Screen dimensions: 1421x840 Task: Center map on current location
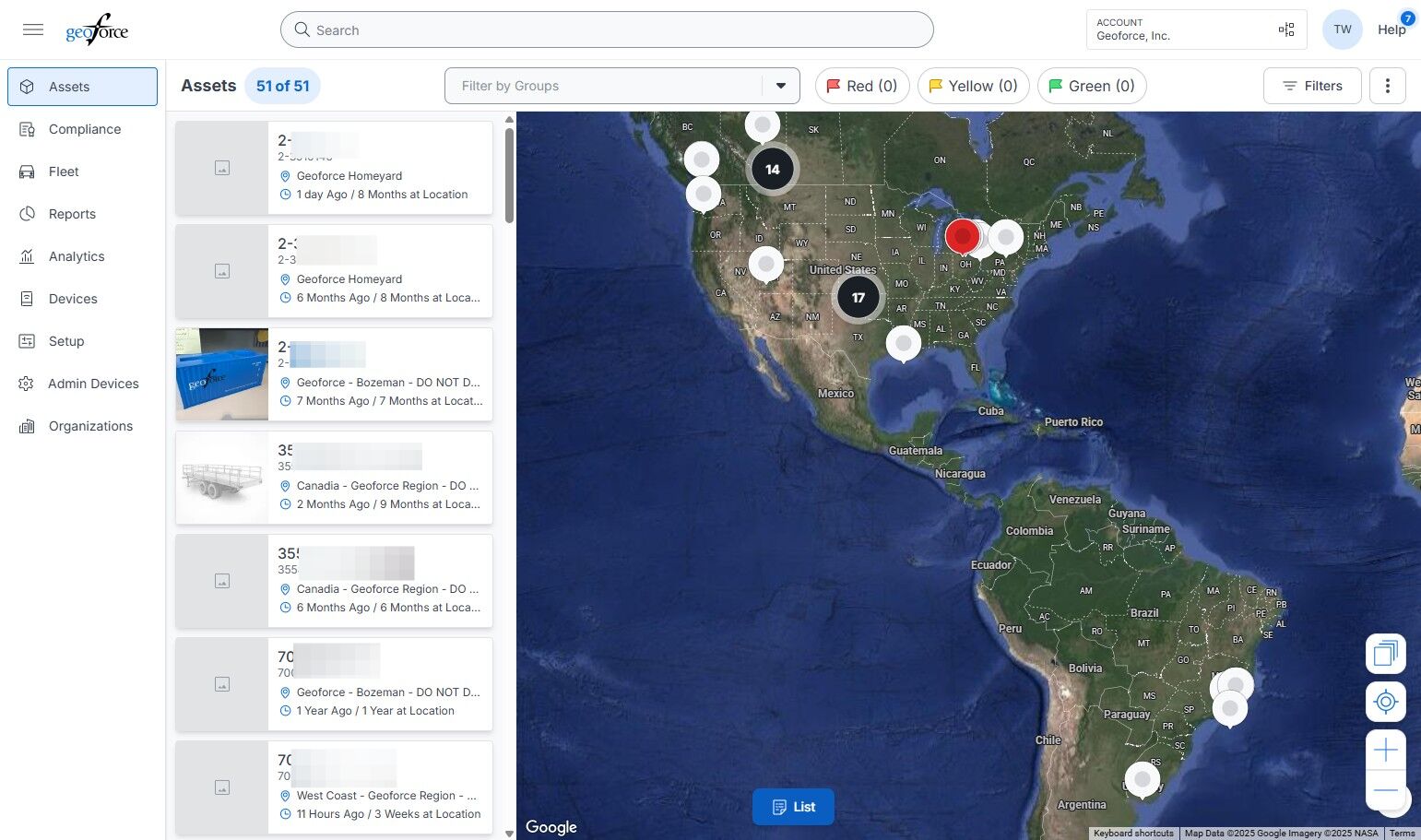coord(1385,702)
